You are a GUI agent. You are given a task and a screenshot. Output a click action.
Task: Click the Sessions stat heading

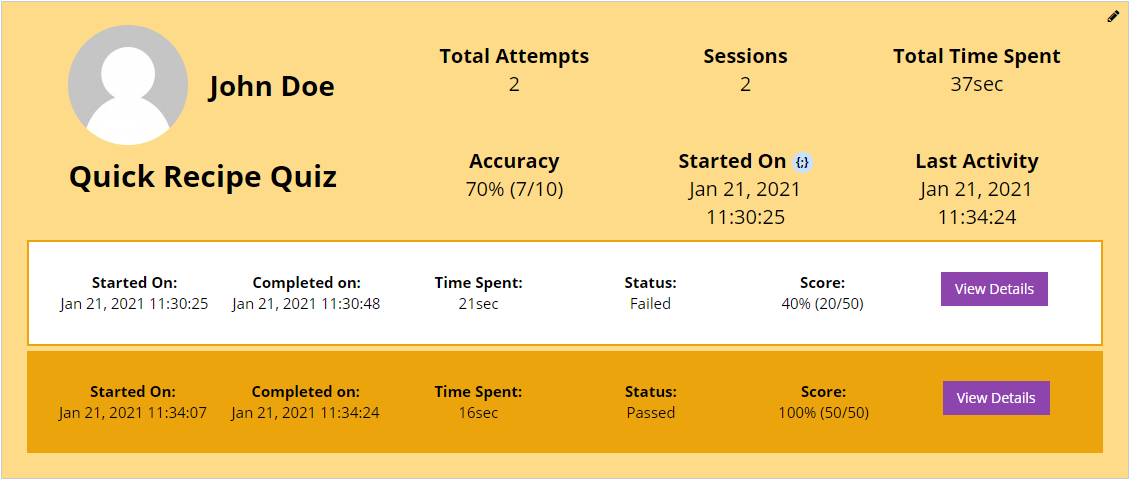tap(745, 55)
